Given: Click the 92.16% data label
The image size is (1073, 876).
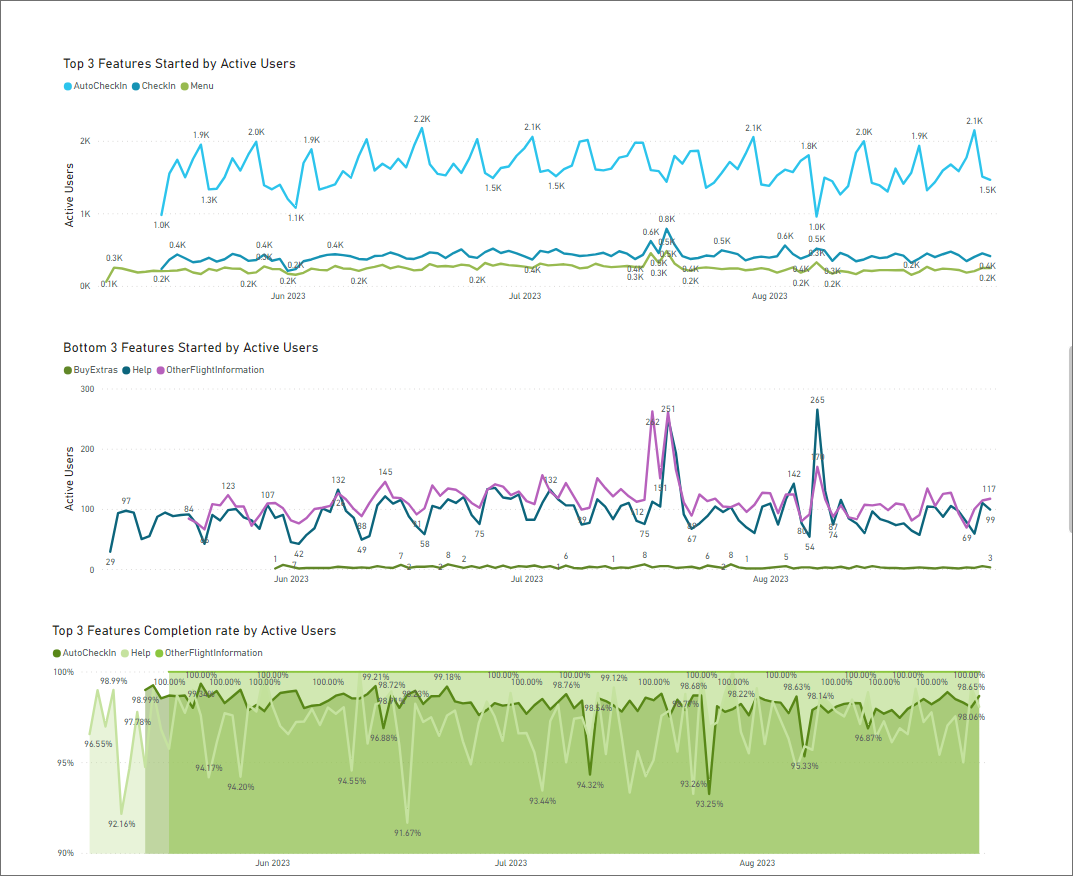Looking at the screenshot, I should point(122,824).
